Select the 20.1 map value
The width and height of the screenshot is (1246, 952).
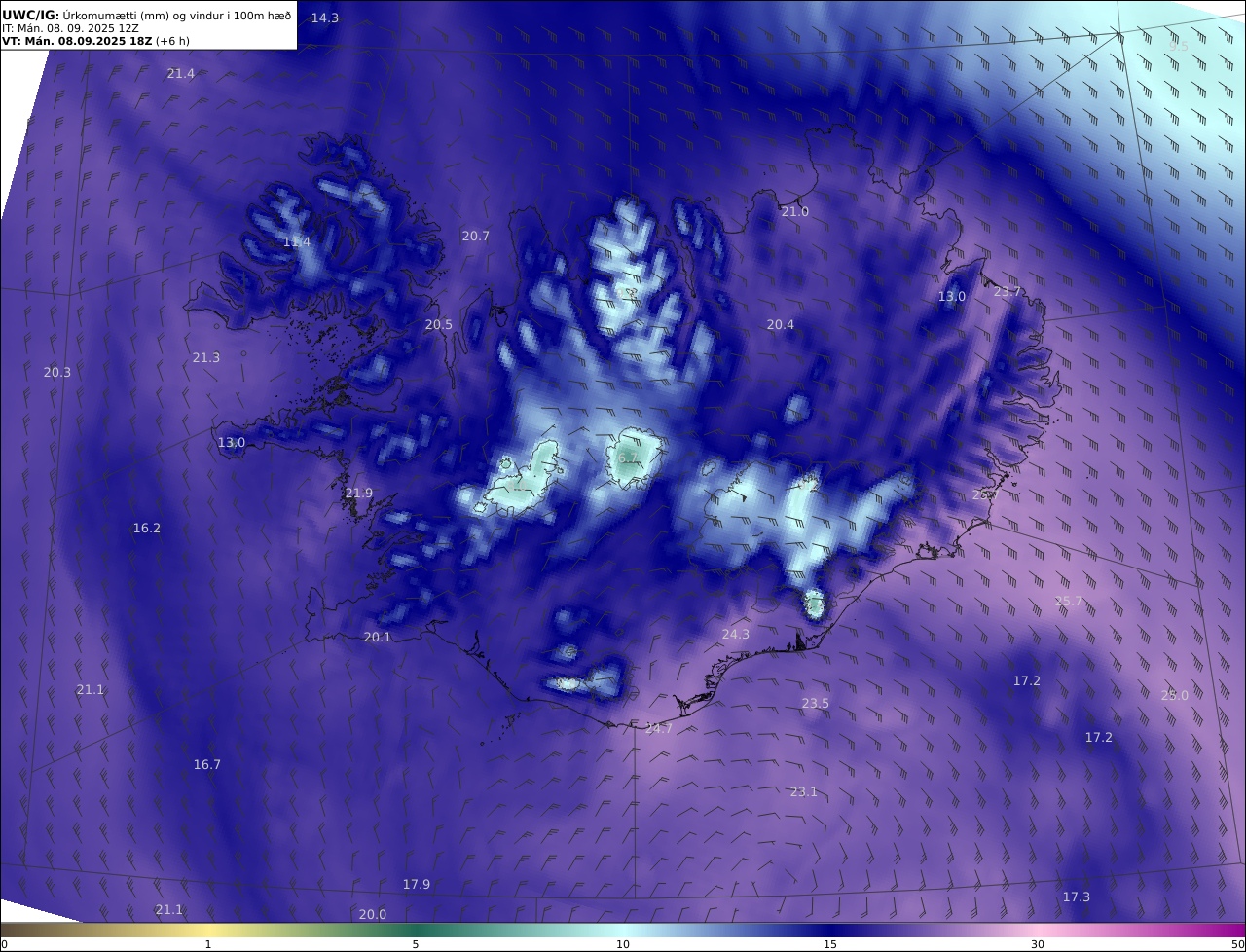pos(378,638)
